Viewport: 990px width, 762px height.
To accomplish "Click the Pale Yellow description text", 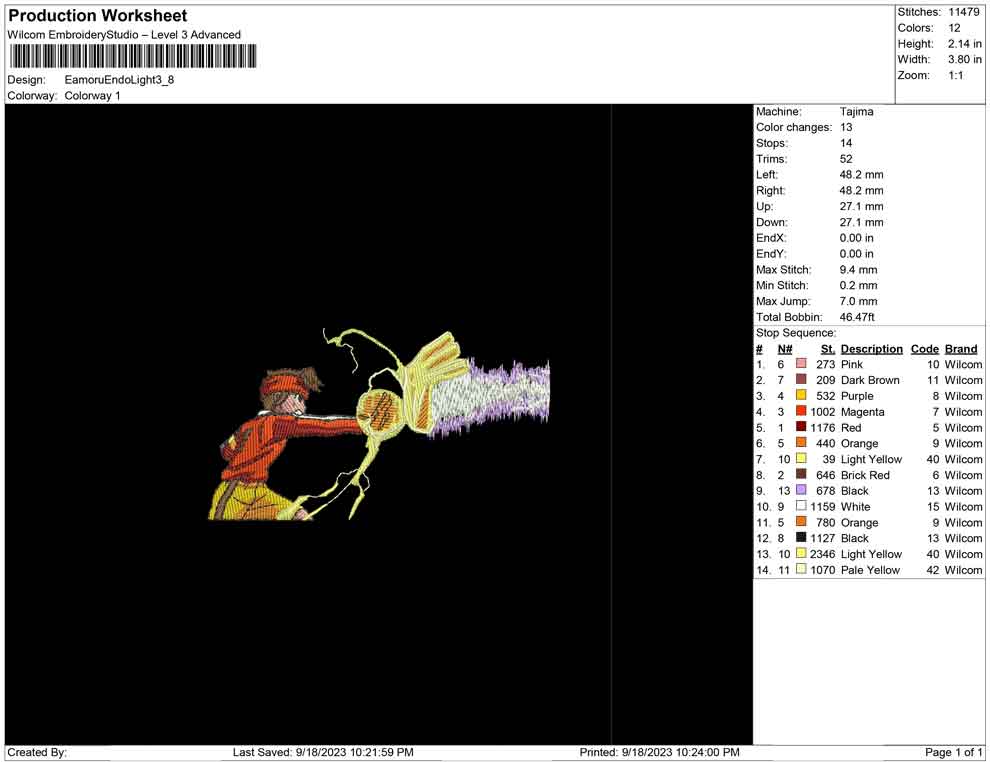I will point(870,569).
